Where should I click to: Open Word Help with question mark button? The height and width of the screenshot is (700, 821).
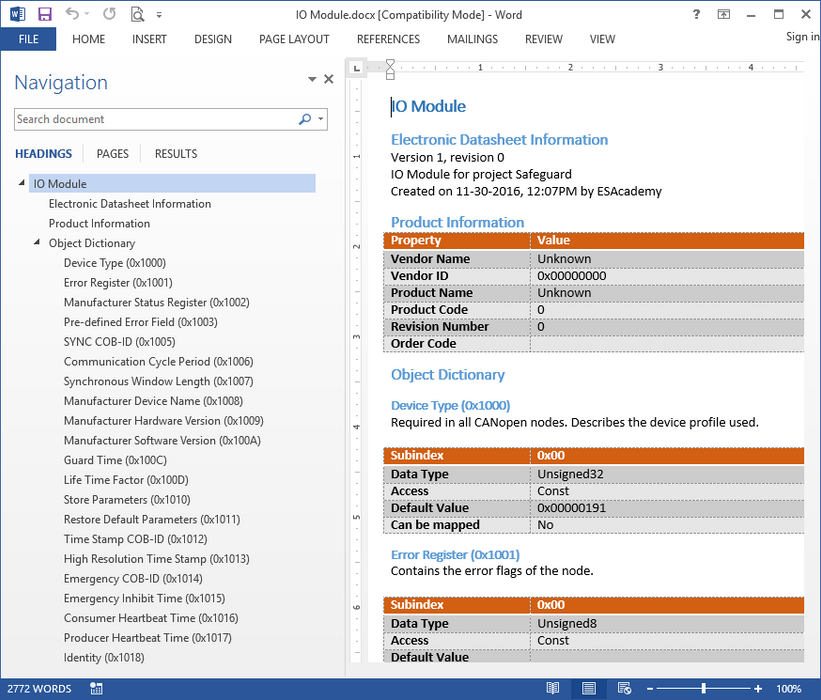tap(697, 14)
